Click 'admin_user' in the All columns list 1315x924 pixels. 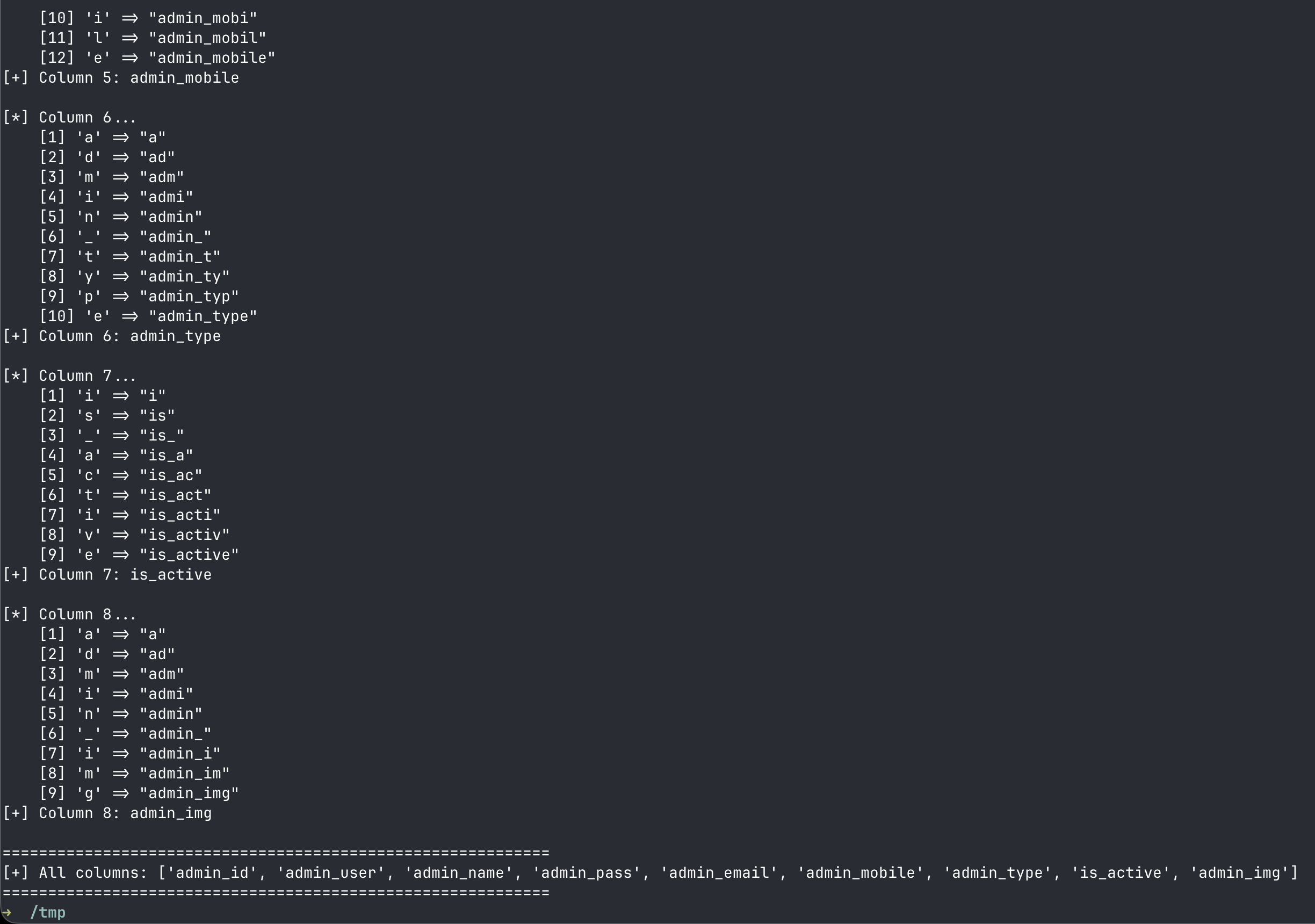[x=330, y=873]
